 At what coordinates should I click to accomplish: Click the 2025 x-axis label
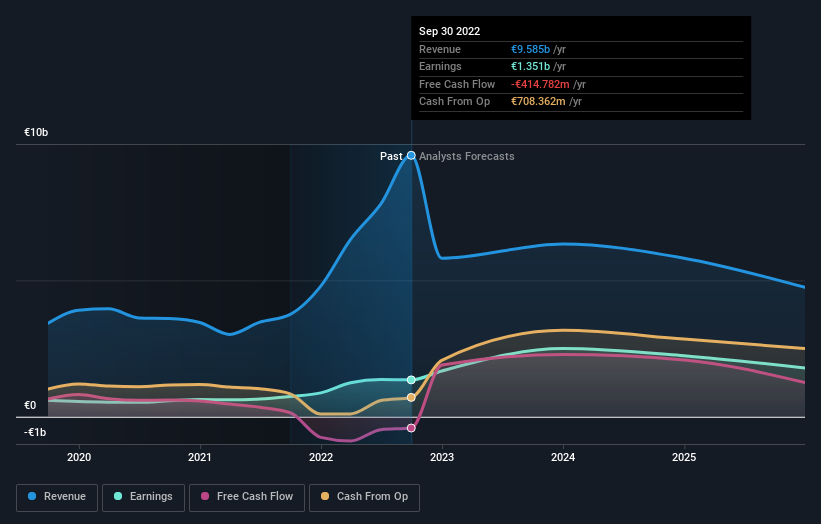pos(684,457)
